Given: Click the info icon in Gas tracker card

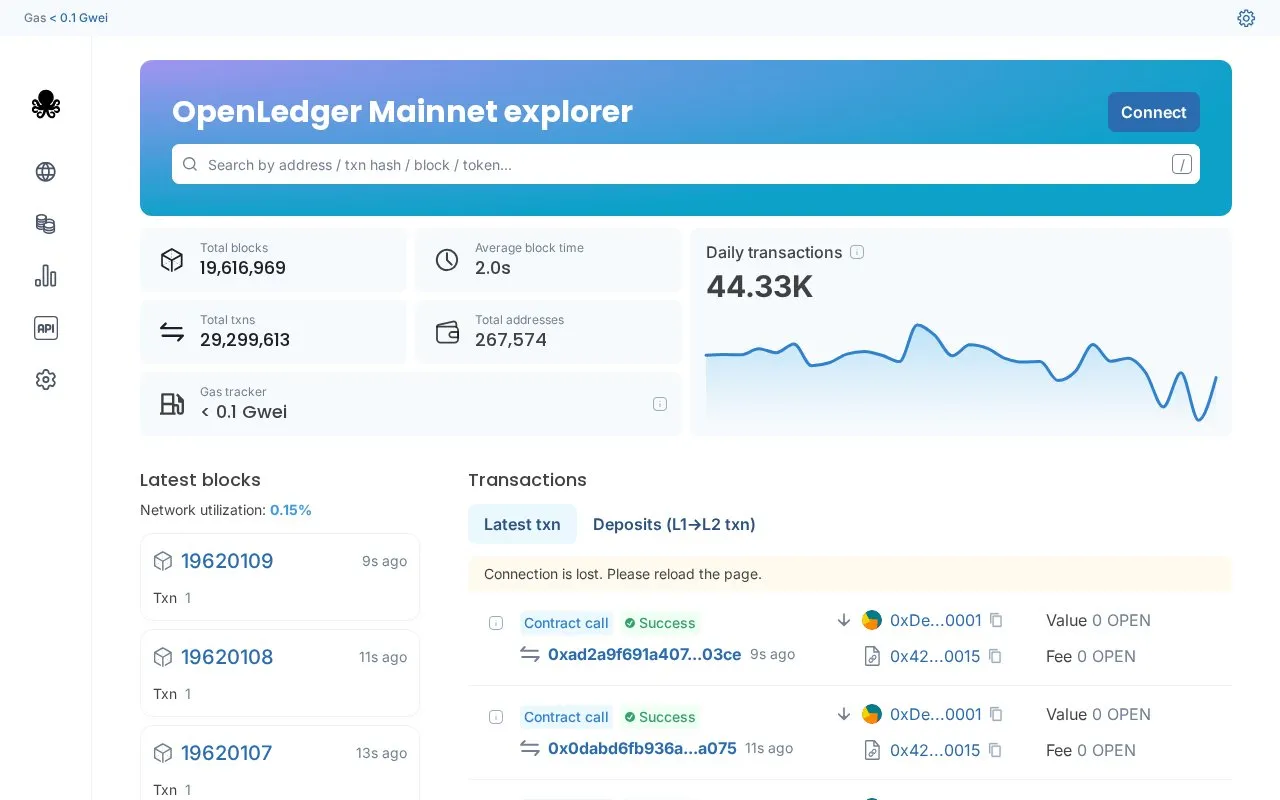Looking at the screenshot, I should [x=660, y=404].
